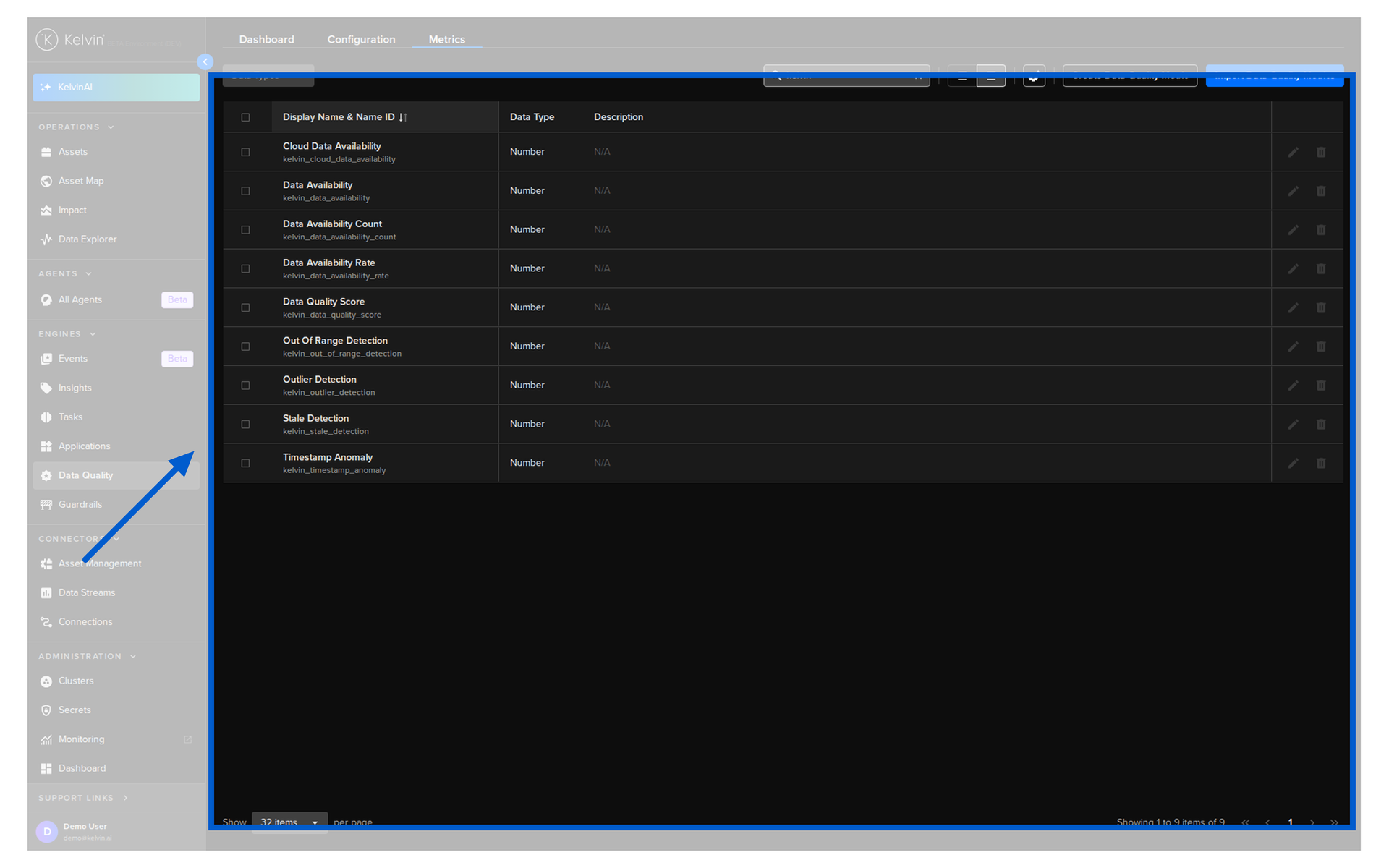
Task: Click the Data Type column header
Action: pyautogui.click(x=532, y=117)
